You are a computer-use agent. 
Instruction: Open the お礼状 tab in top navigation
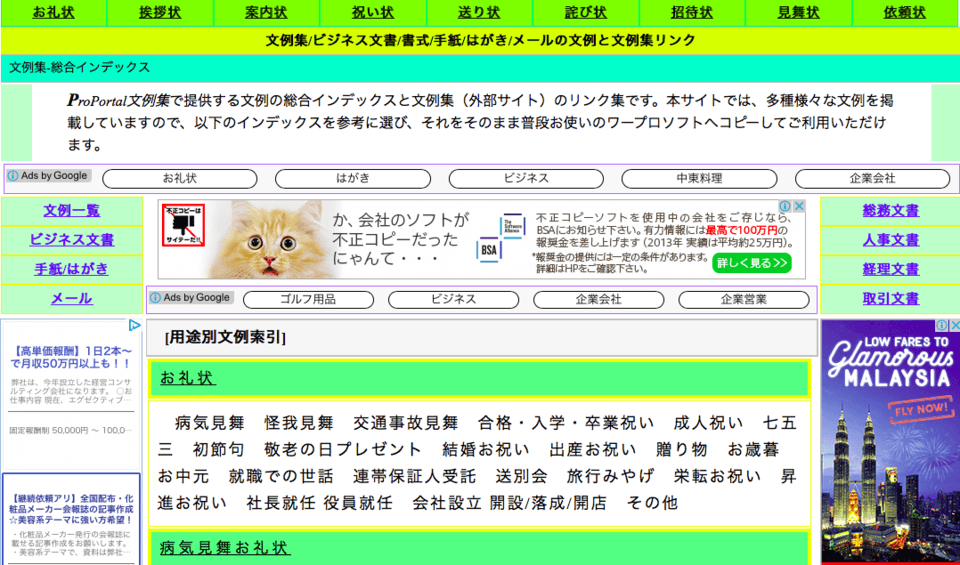tap(53, 13)
